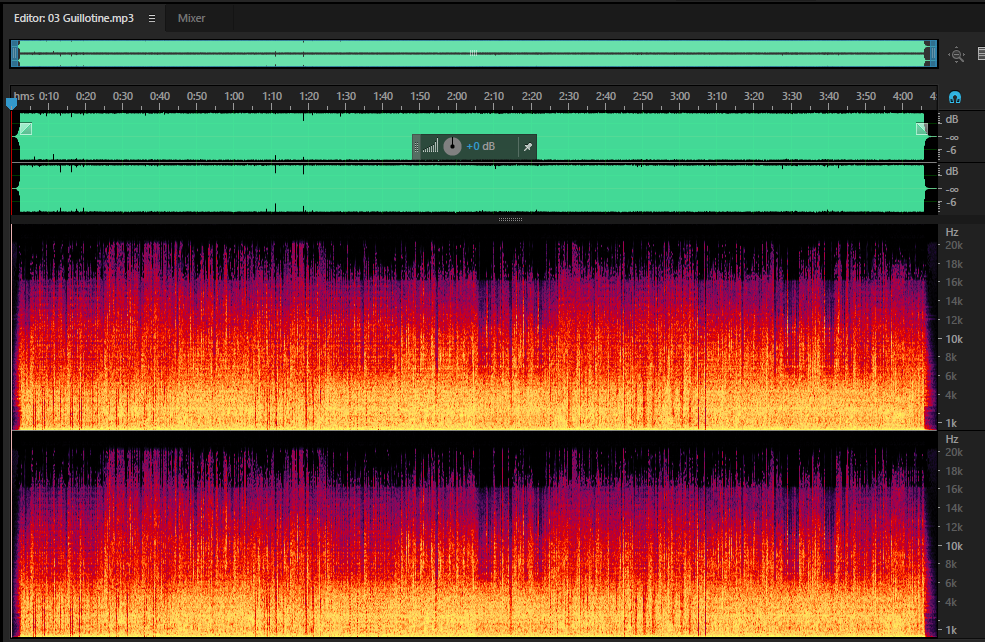
Task: Click the blue playhead marker on the ruler
Action: 11,102
